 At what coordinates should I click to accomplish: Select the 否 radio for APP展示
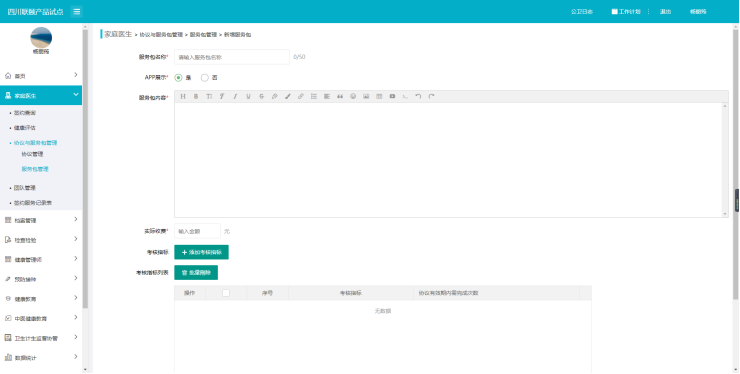(x=205, y=77)
